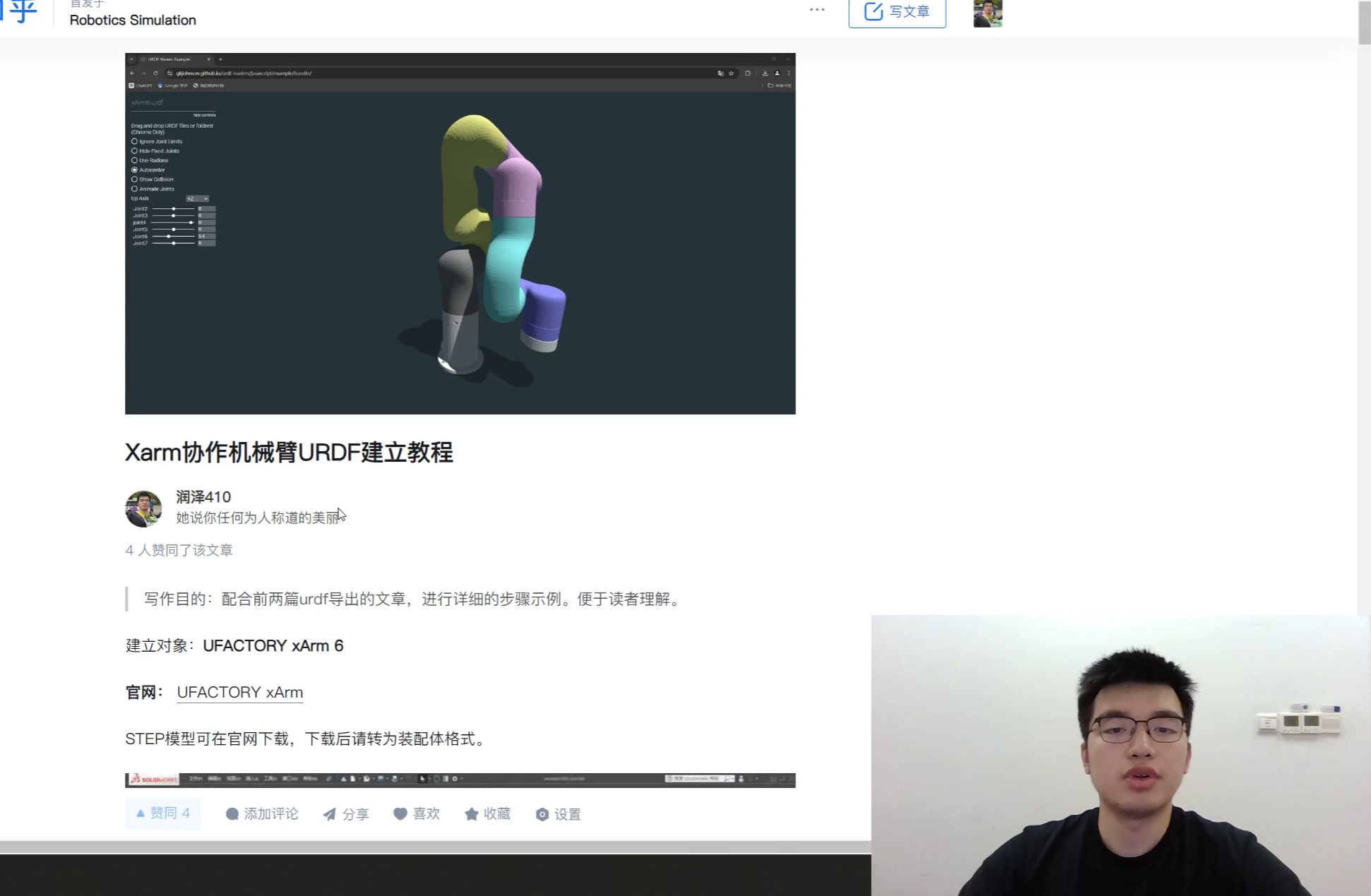Open author 润泽410 profile picture
Screen dimensions: 1371x896
[143, 508]
